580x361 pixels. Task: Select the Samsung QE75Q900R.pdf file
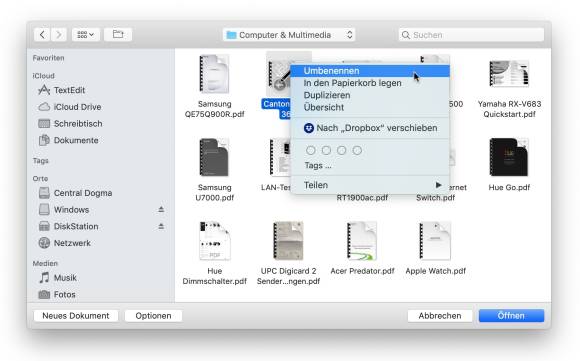(x=215, y=86)
